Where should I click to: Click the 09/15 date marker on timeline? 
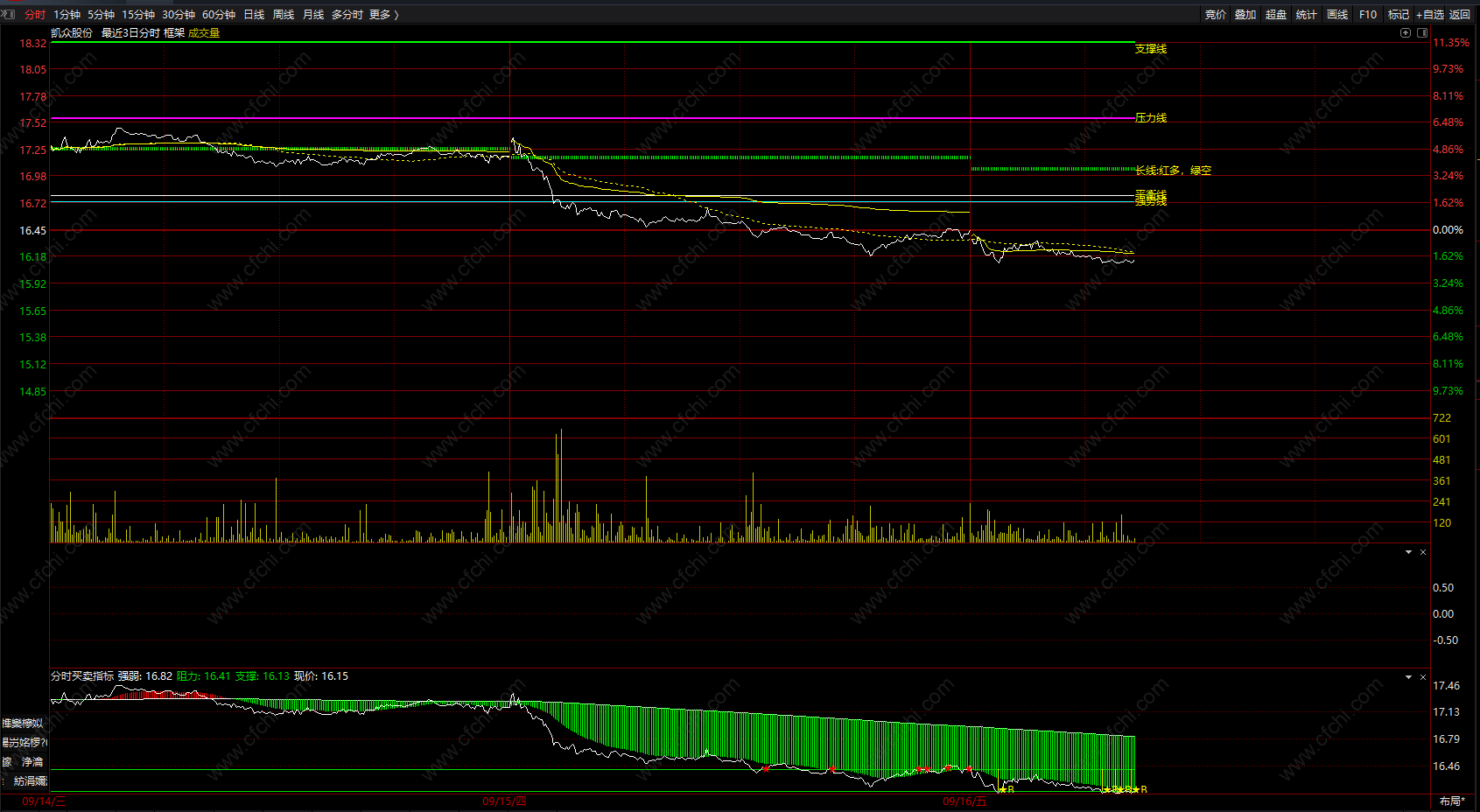click(504, 801)
